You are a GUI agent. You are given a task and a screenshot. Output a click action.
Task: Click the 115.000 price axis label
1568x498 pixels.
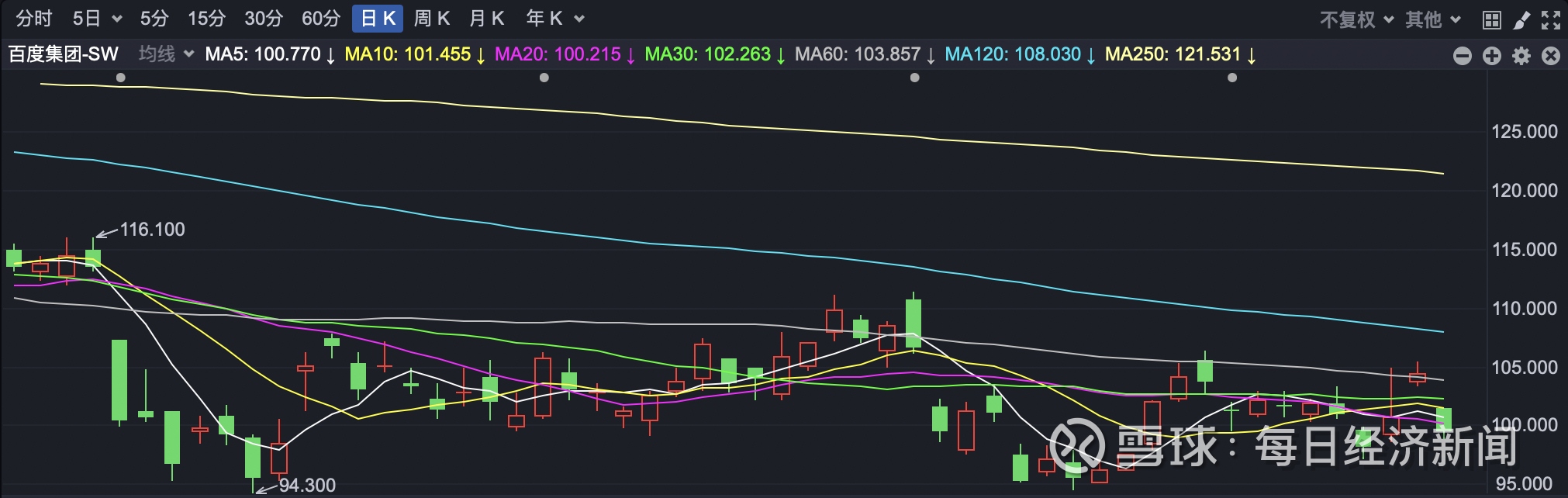point(1525,250)
